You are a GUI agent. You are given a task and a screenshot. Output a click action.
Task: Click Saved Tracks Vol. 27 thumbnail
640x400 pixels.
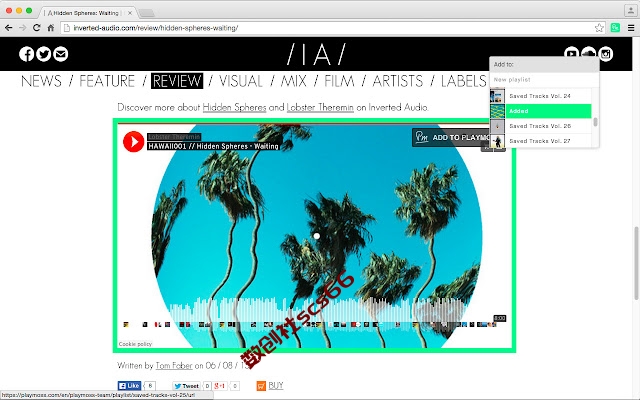tap(497, 141)
